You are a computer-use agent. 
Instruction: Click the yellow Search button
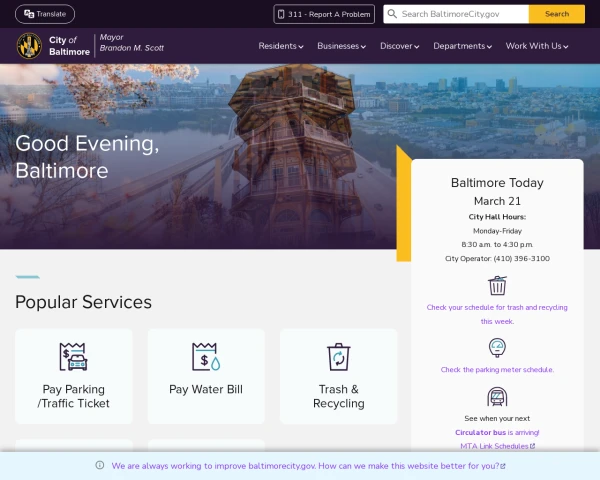click(557, 14)
